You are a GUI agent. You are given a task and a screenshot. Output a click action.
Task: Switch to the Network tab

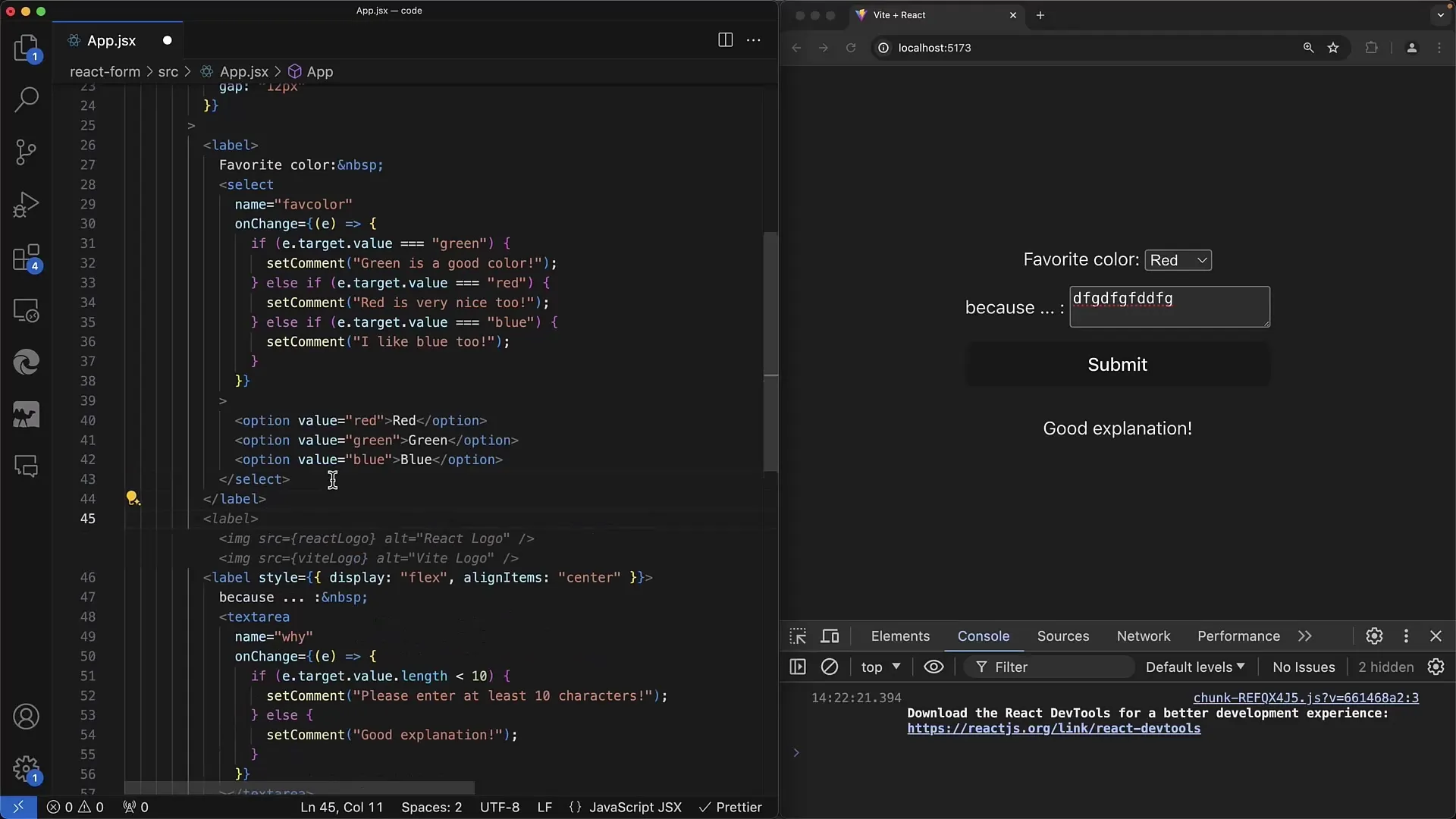tap(1143, 636)
